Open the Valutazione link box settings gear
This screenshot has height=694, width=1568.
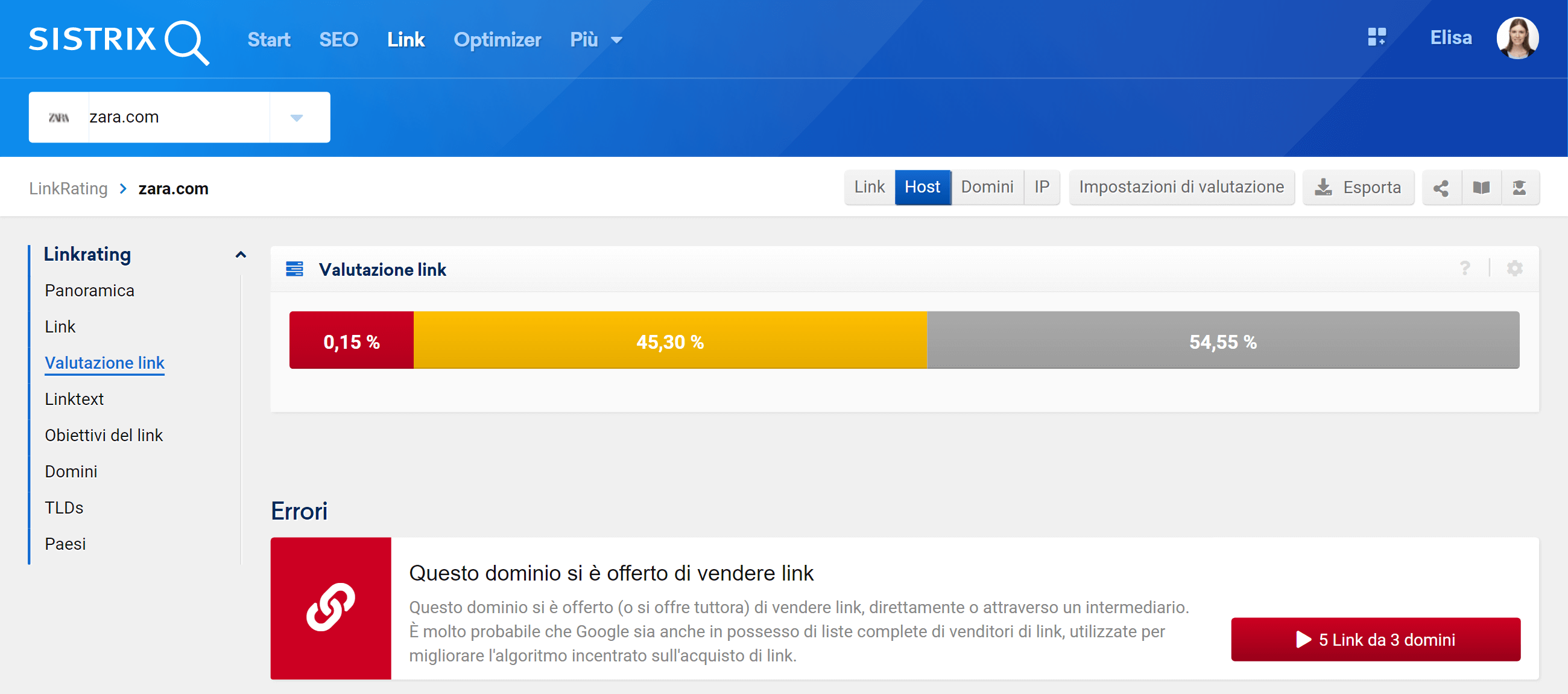tap(1514, 268)
